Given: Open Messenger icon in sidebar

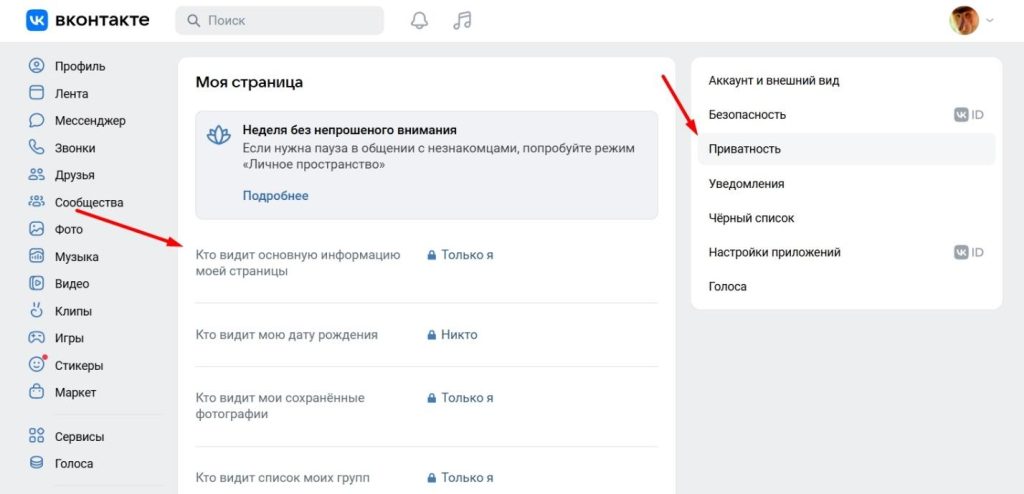Looking at the screenshot, I should (37, 121).
